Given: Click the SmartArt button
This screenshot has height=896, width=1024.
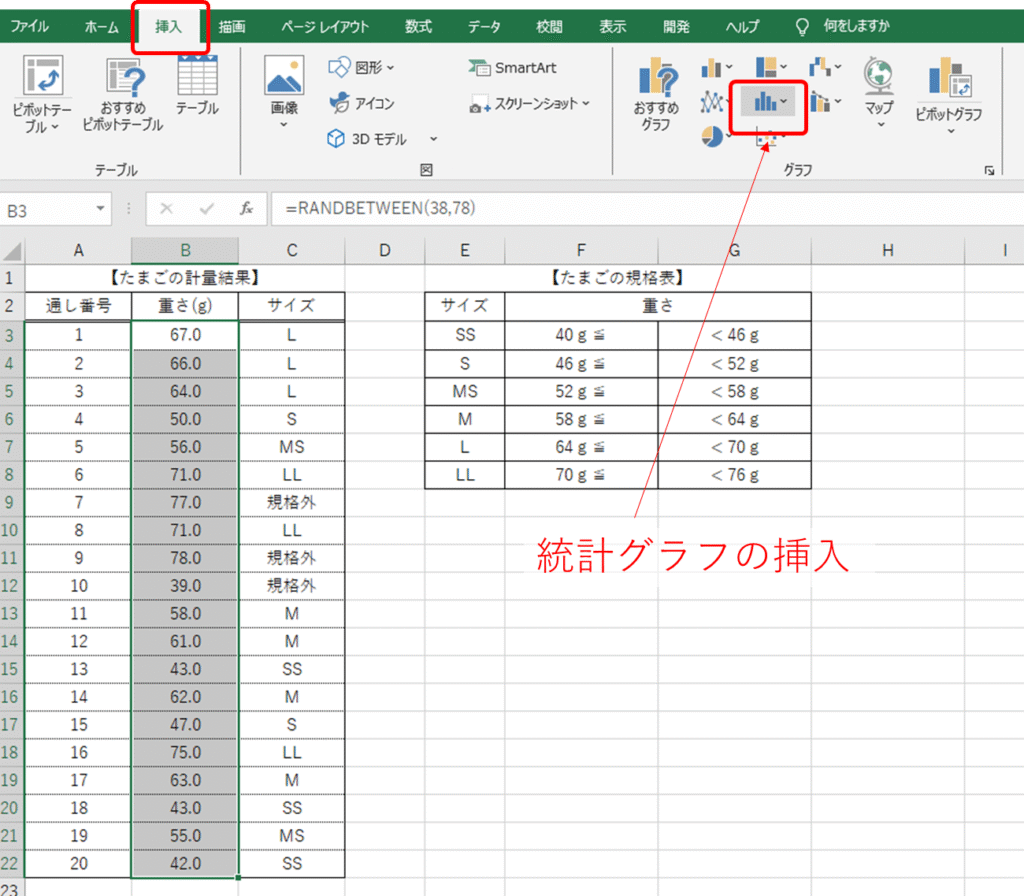Looking at the screenshot, I should pyautogui.click(x=512, y=68).
